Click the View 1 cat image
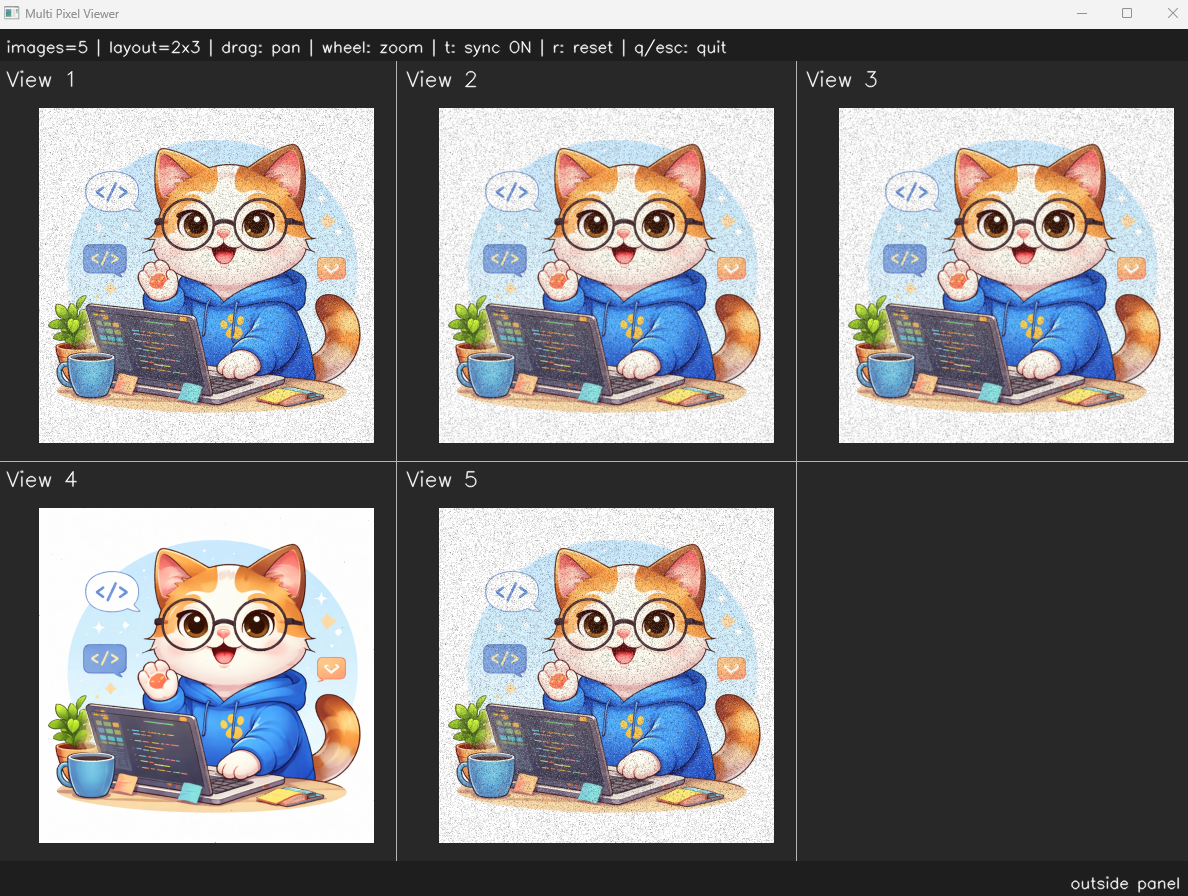 tap(206, 275)
